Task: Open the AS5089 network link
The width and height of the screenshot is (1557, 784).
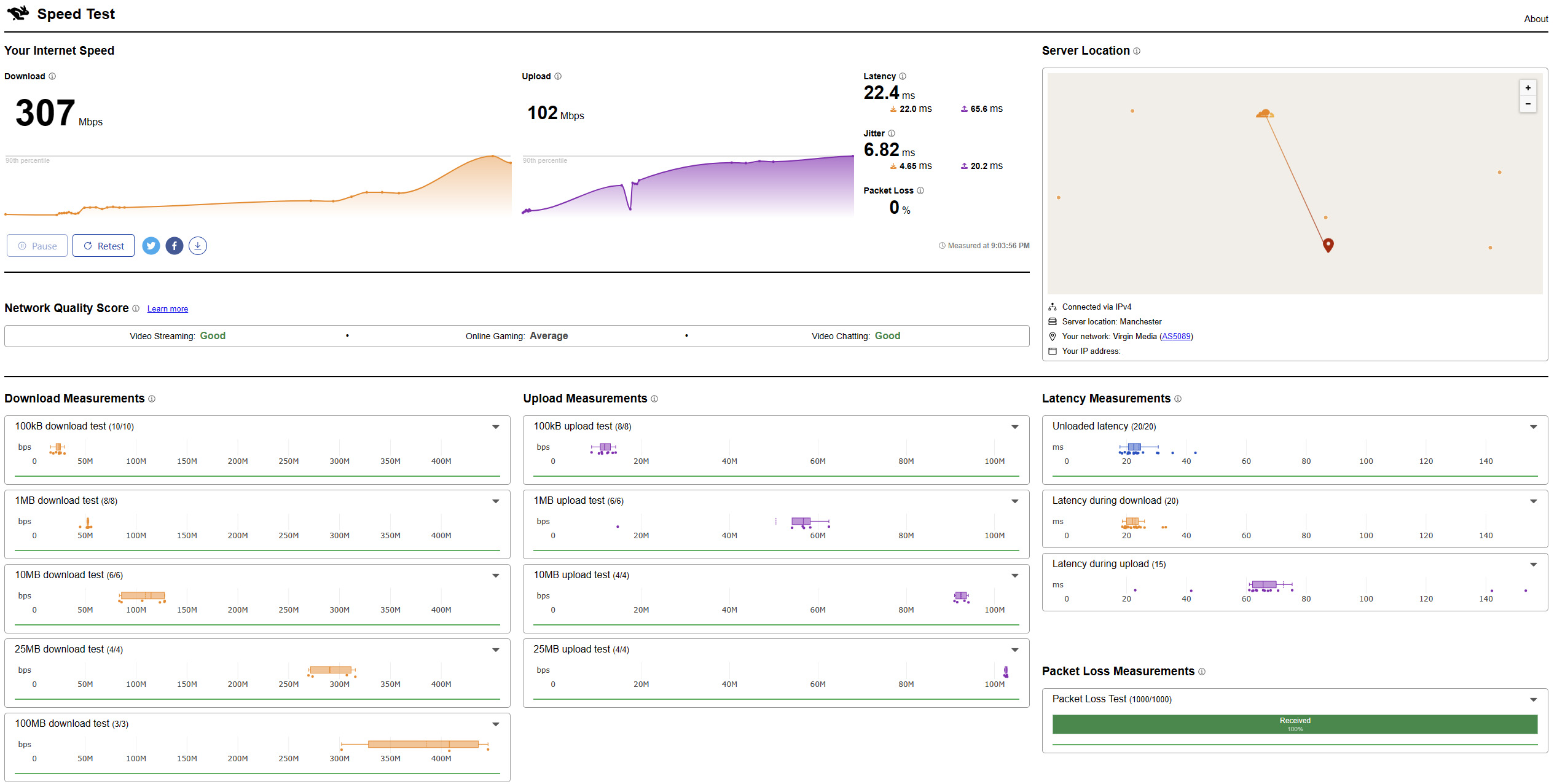Action: click(1176, 337)
